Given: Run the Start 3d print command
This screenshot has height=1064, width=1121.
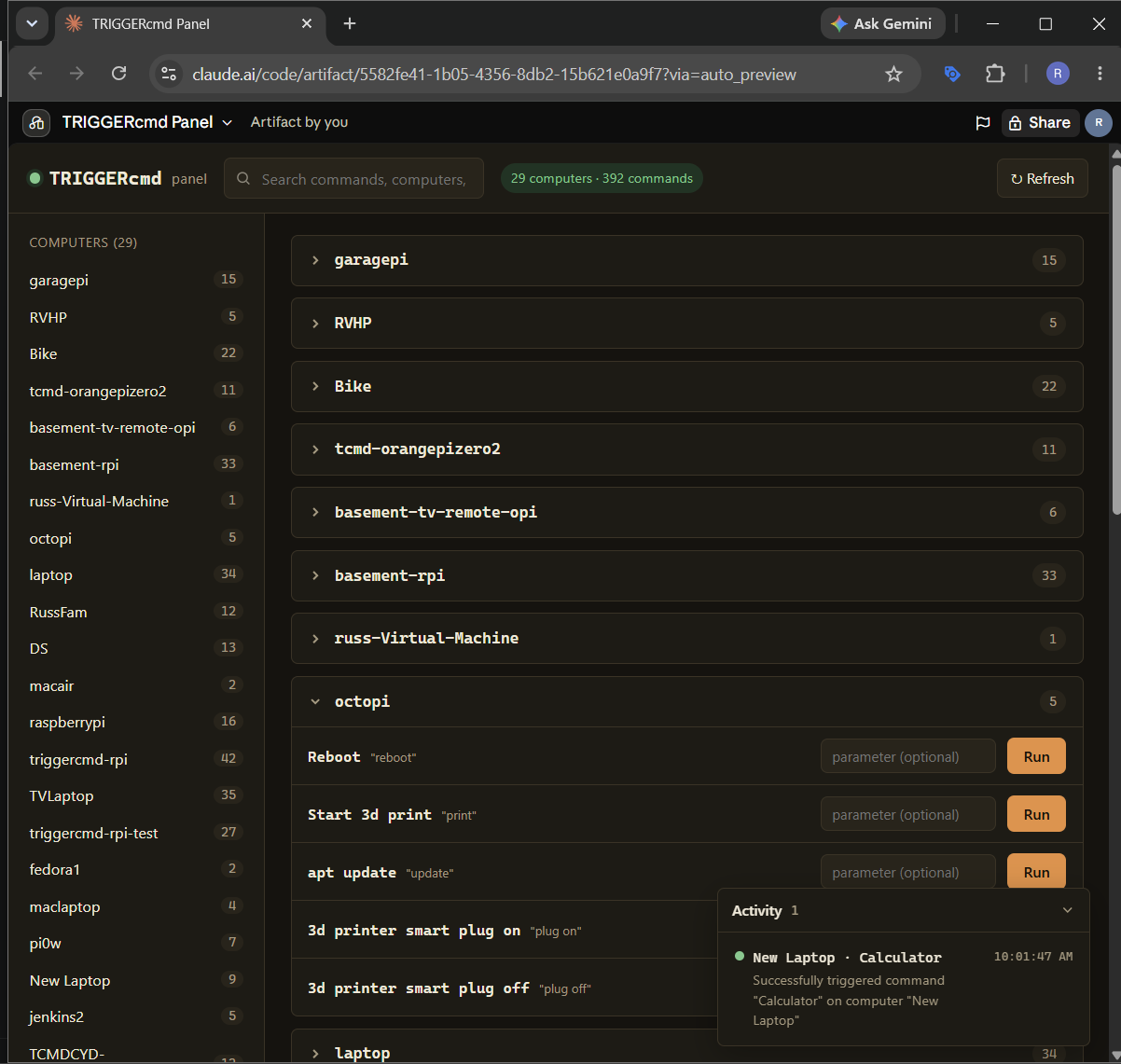Looking at the screenshot, I should tap(1036, 814).
